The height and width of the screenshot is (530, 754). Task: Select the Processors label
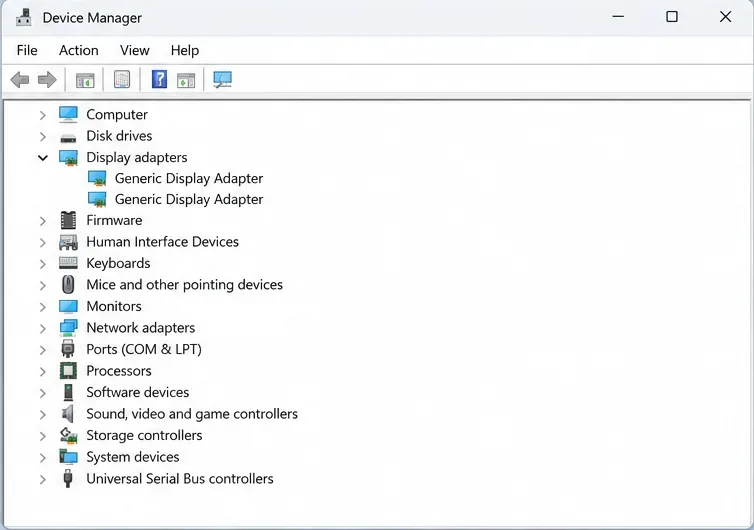point(119,371)
